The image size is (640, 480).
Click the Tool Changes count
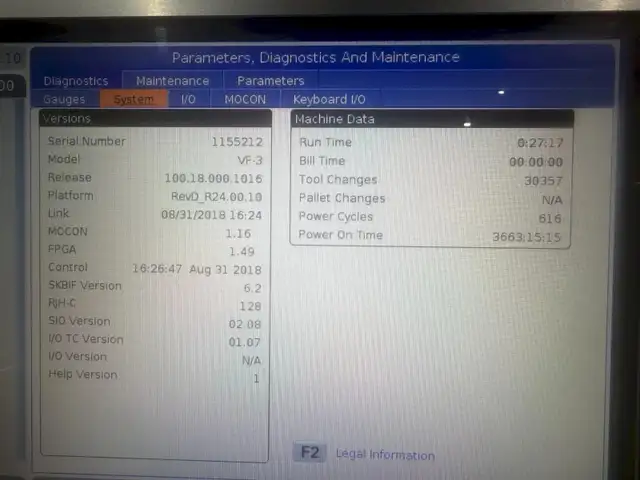pyautogui.click(x=543, y=181)
